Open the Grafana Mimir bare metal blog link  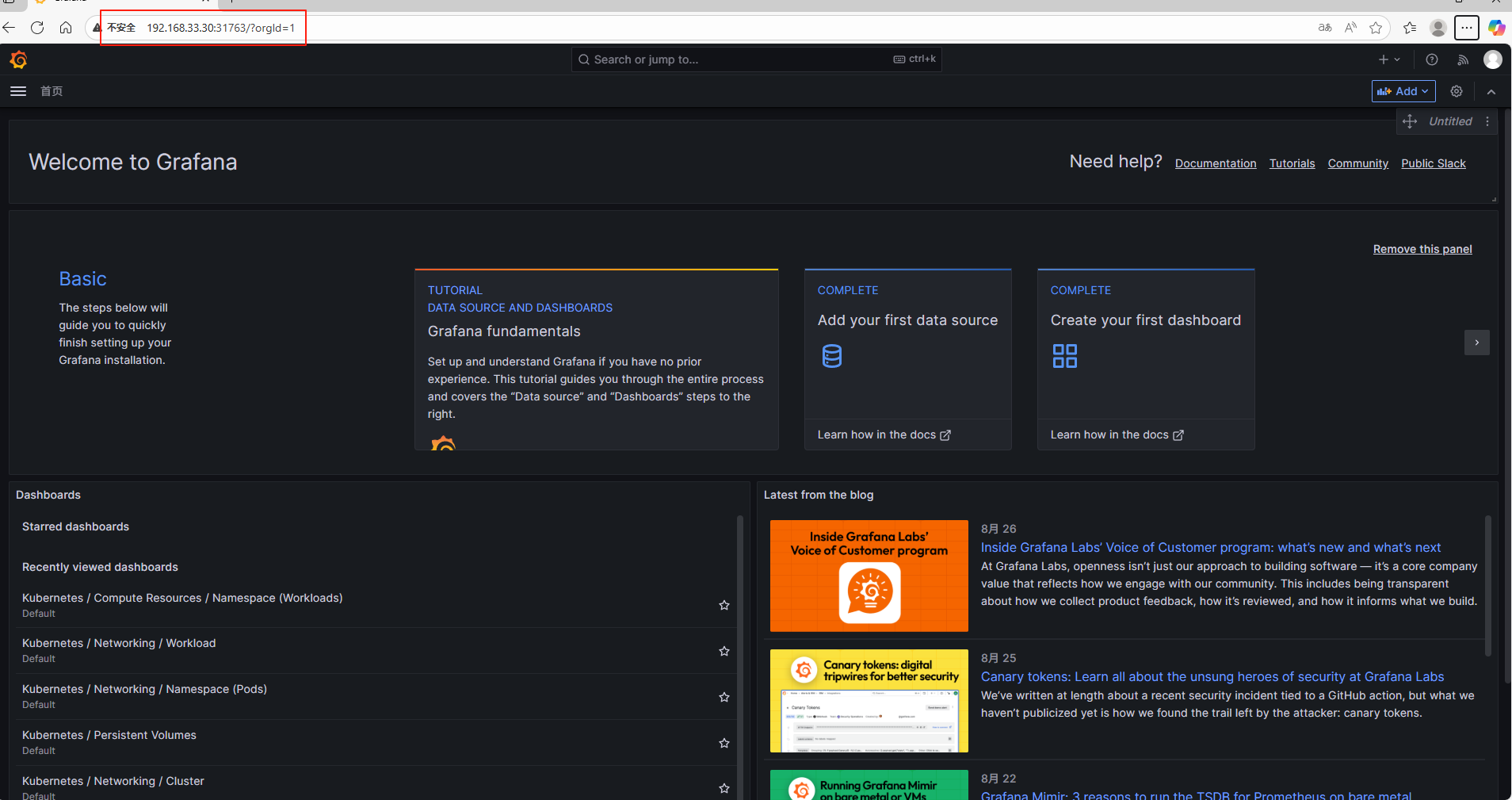(x=1196, y=794)
